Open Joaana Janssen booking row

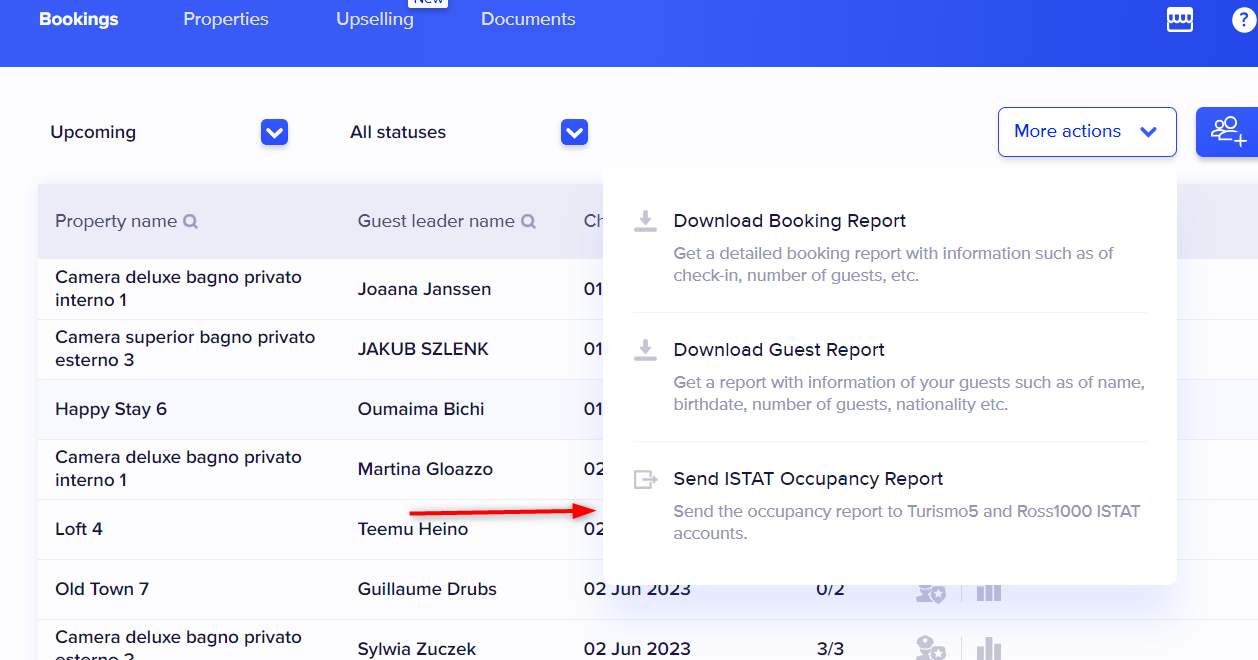424,289
